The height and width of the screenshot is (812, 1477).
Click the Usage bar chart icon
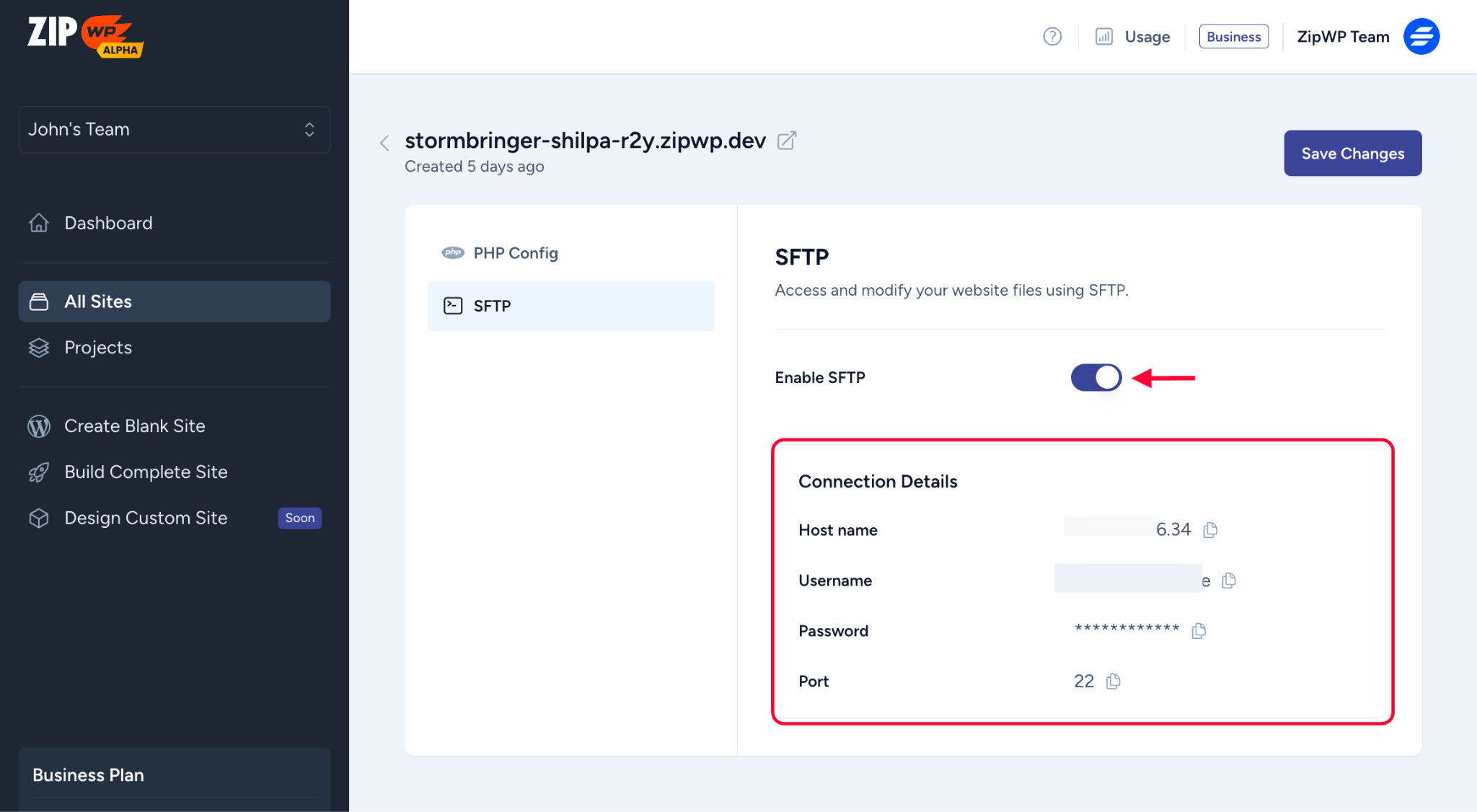coord(1103,36)
